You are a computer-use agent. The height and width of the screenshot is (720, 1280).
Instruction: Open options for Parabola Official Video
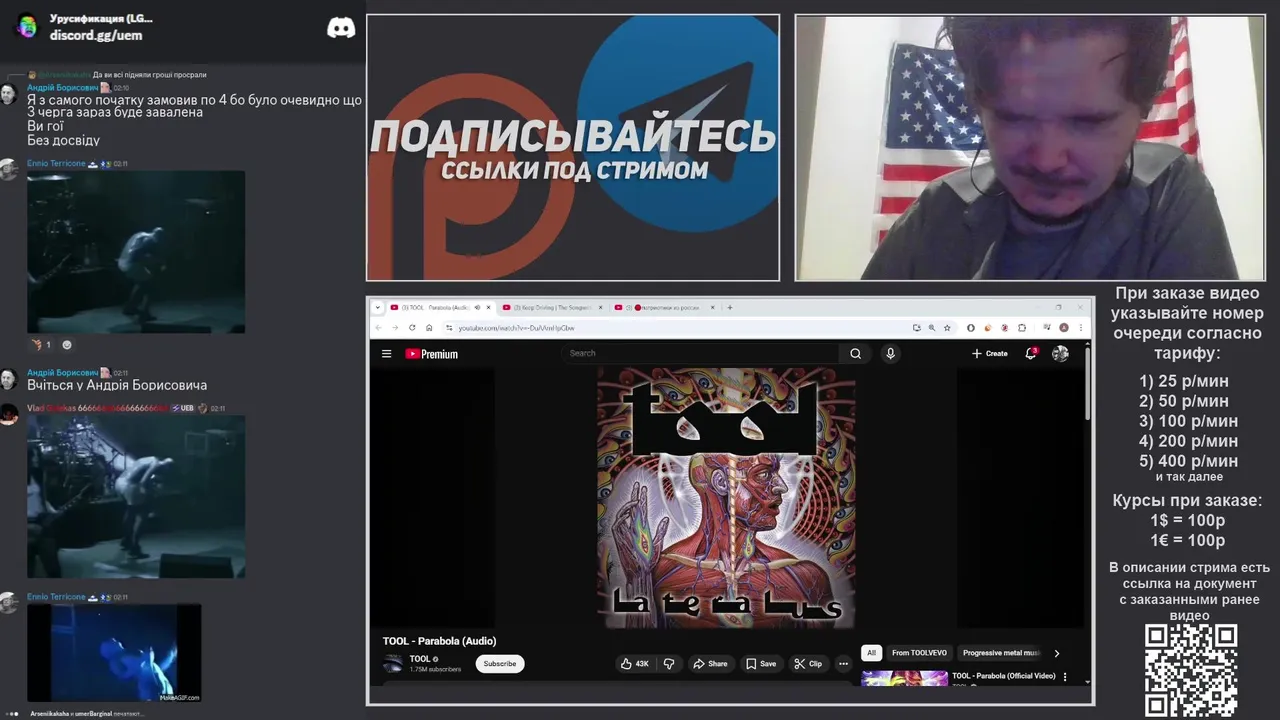1065,677
